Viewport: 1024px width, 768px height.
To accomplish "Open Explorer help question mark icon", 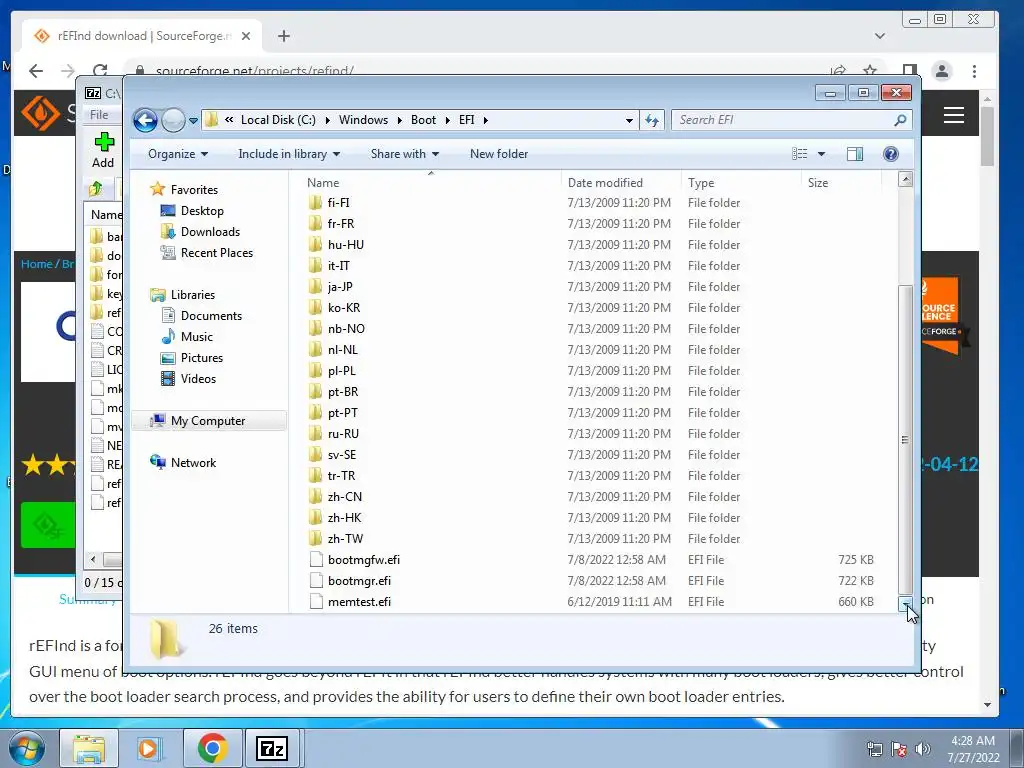I will pos(891,153).
